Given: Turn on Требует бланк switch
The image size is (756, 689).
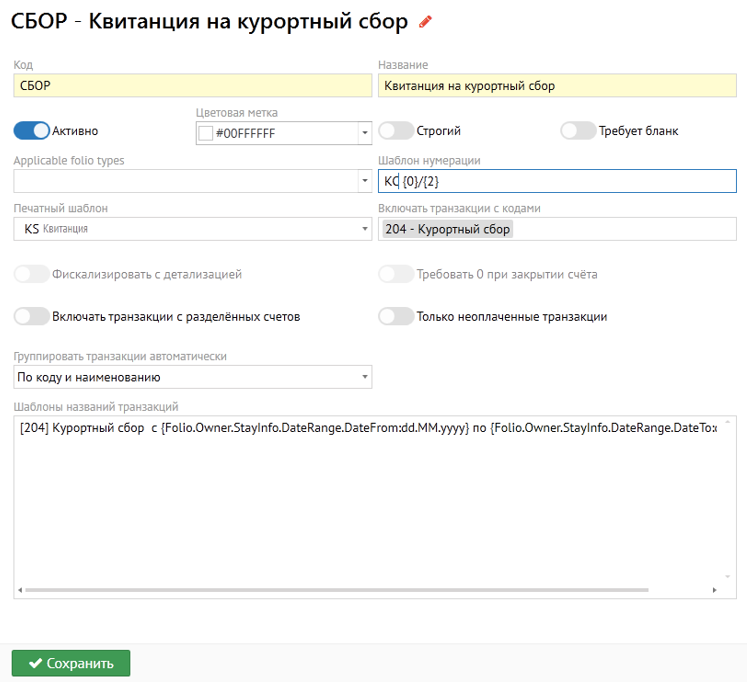Looking at the screenshot, I should pos(578,131).
